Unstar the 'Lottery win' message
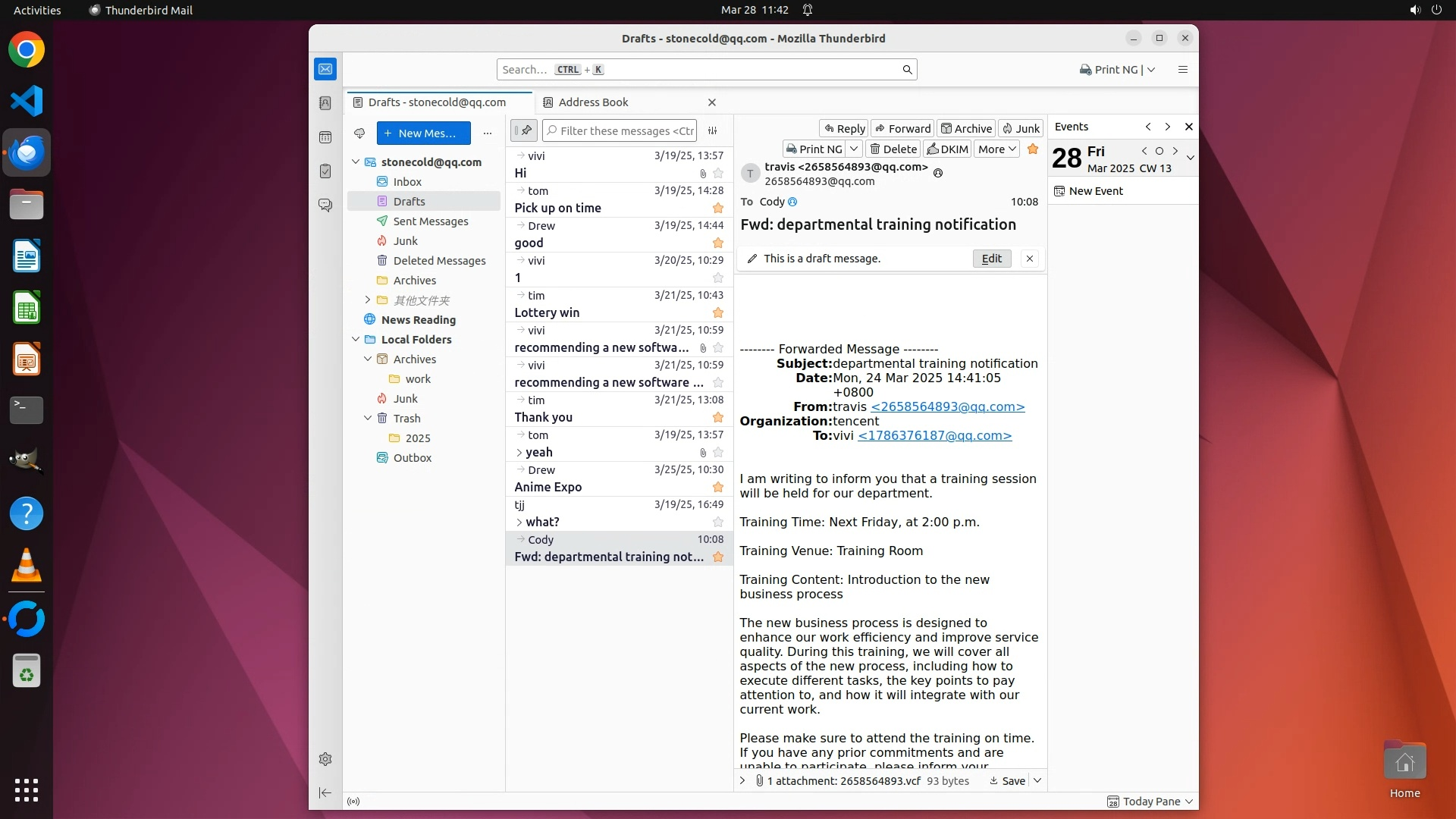1456x819 pixels. tap(717, 313)
